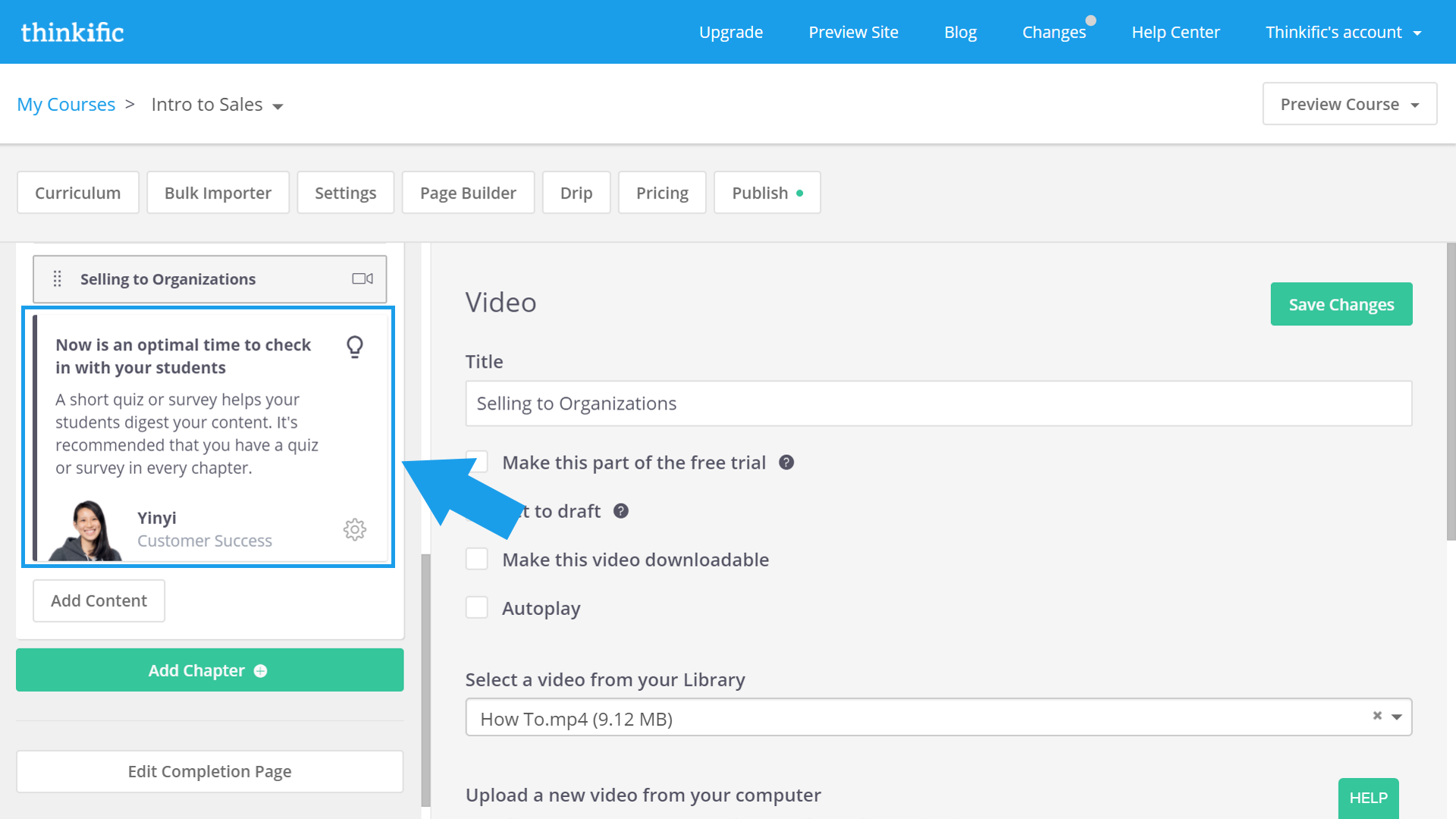Open the video library dropdown arrow
Viewport: 1456px width, 819px height.
tap(1396, 717)
